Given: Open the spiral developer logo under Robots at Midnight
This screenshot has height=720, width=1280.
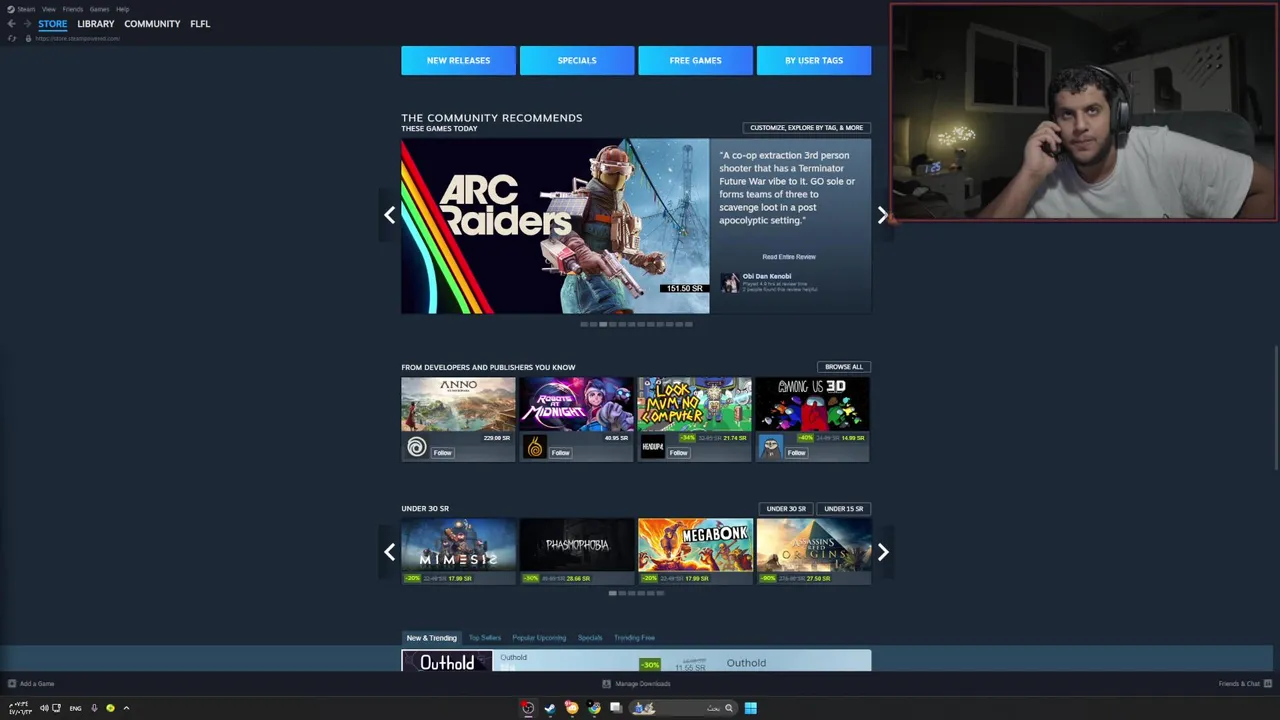Looking at the screenshot, I should pos(535,448).
